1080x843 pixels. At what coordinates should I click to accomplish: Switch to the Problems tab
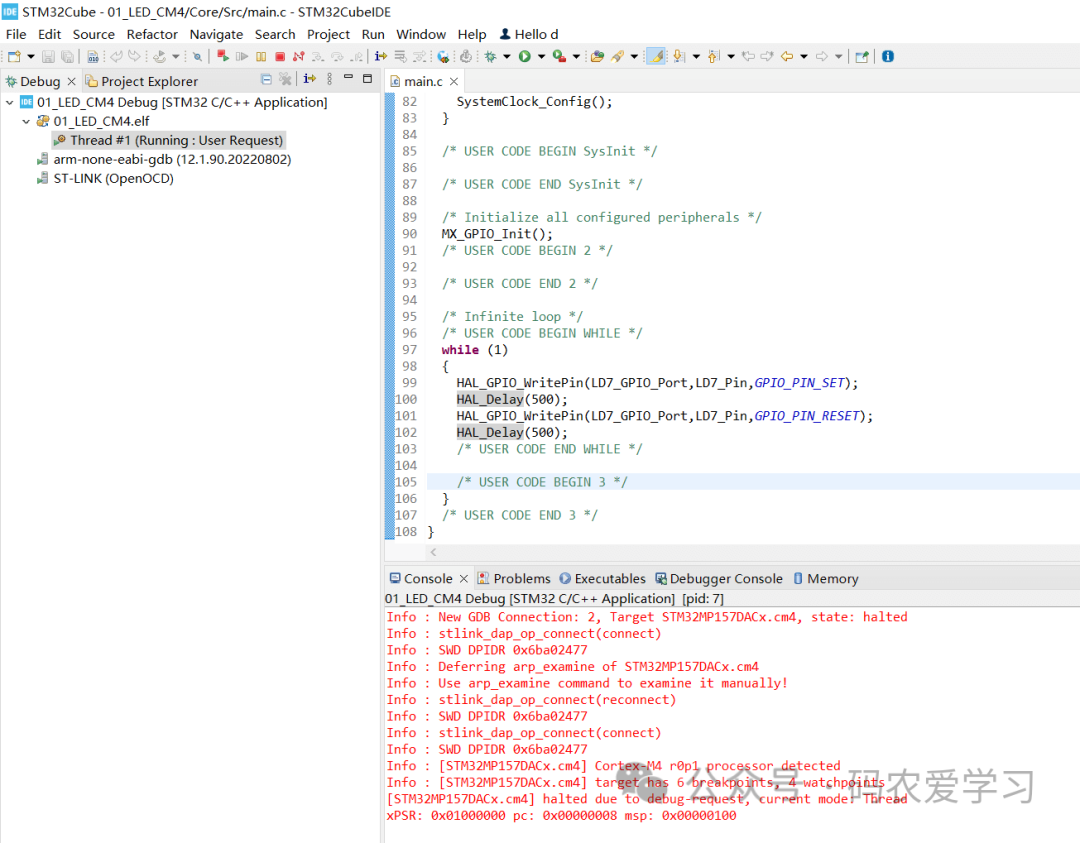514,579
